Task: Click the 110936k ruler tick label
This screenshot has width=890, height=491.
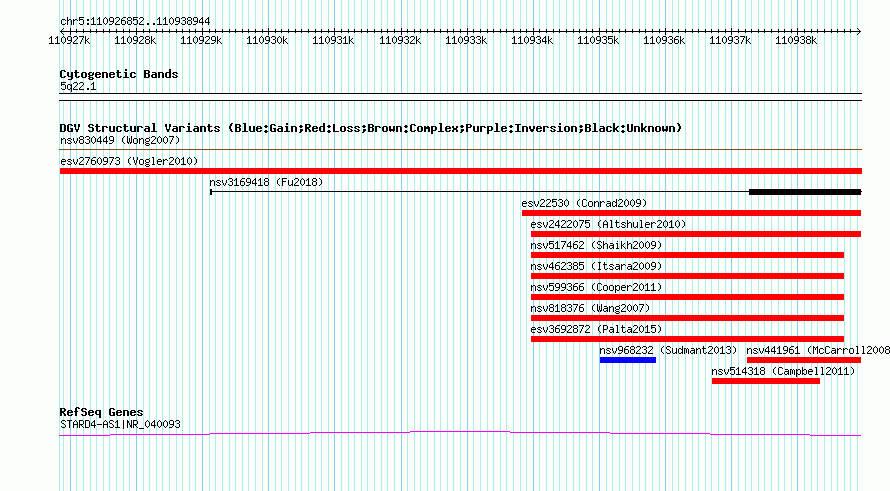Action: (x=664, y=40)
